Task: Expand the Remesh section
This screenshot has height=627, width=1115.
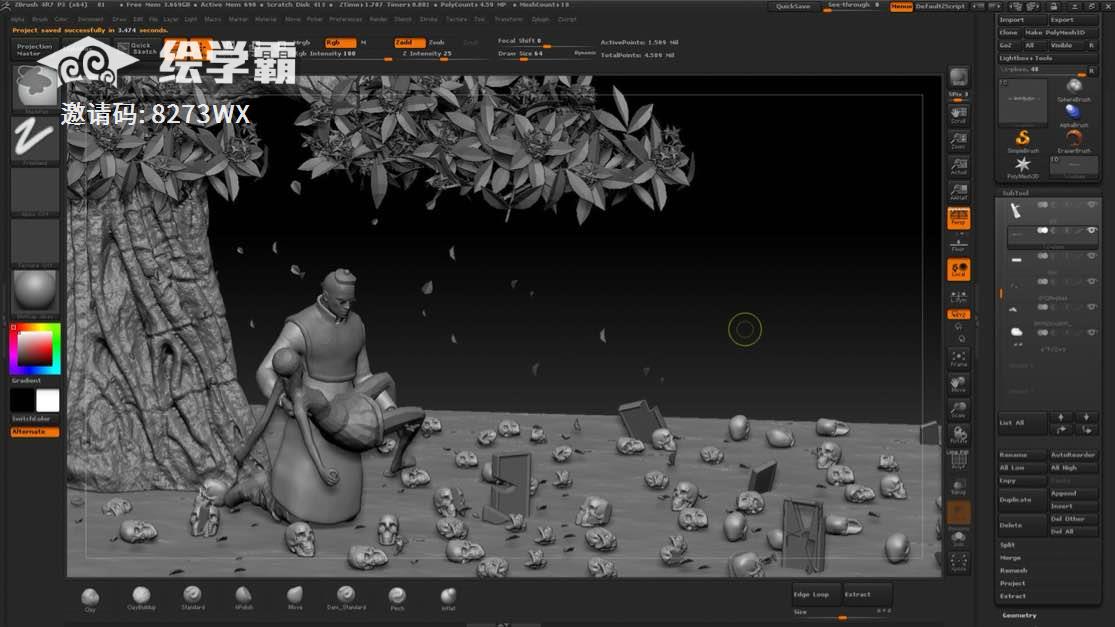Action: pyautogui.click(x=1013, y=571)
